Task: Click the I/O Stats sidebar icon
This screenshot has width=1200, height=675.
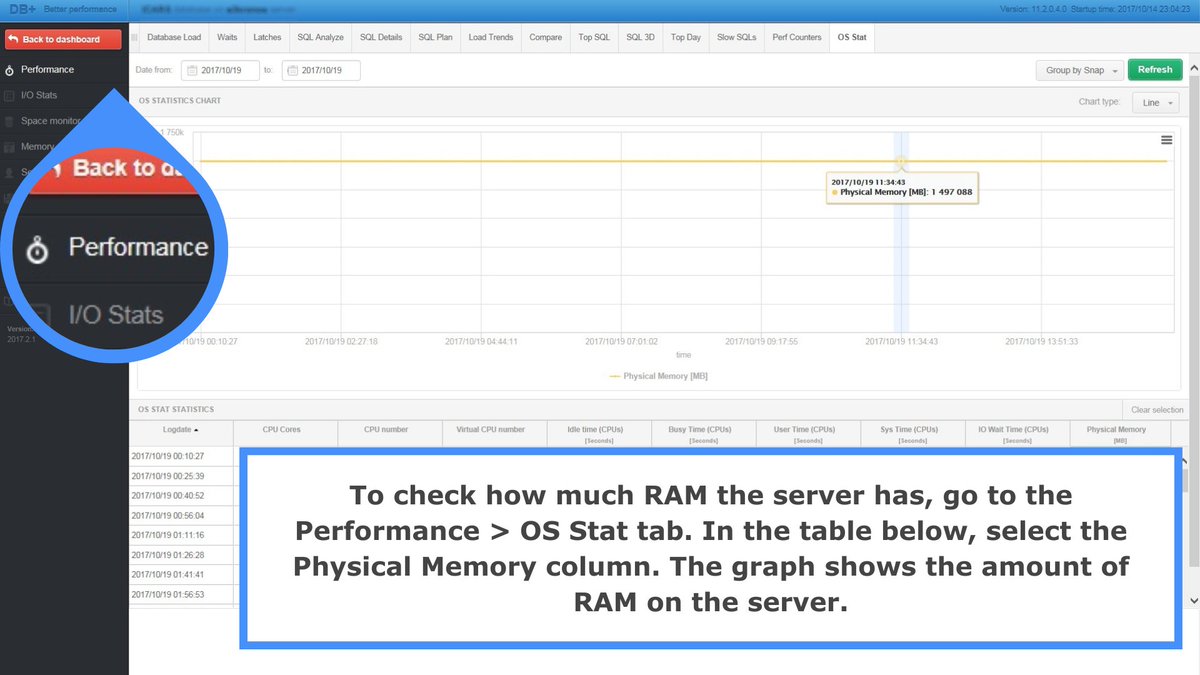Action: pos(10,95)
